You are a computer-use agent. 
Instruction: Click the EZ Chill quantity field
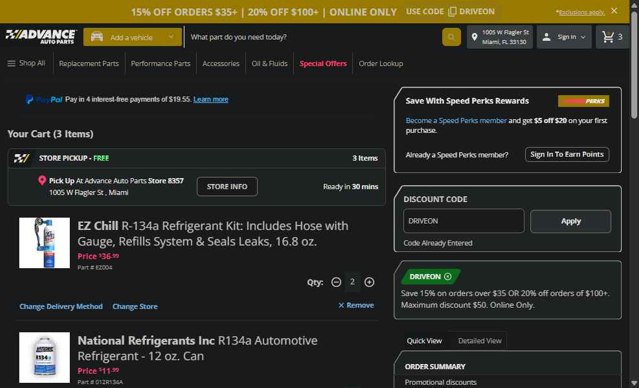click(x=353, y=282)
